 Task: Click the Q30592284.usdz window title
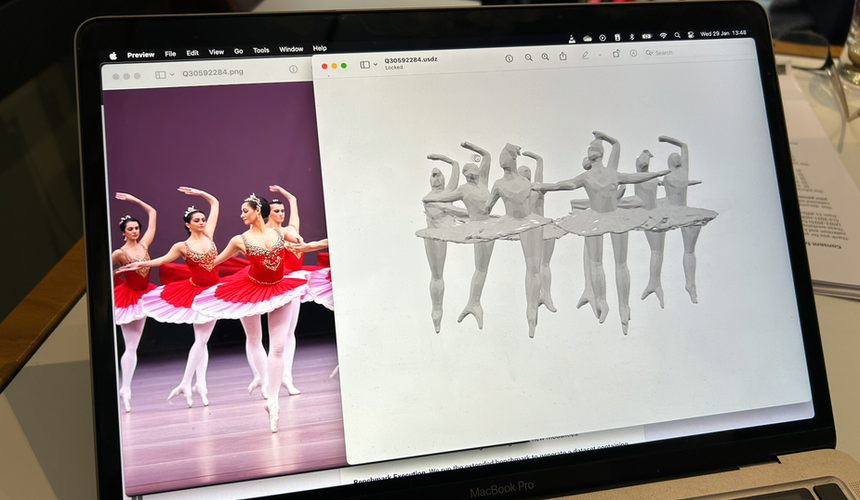(411, 60)
